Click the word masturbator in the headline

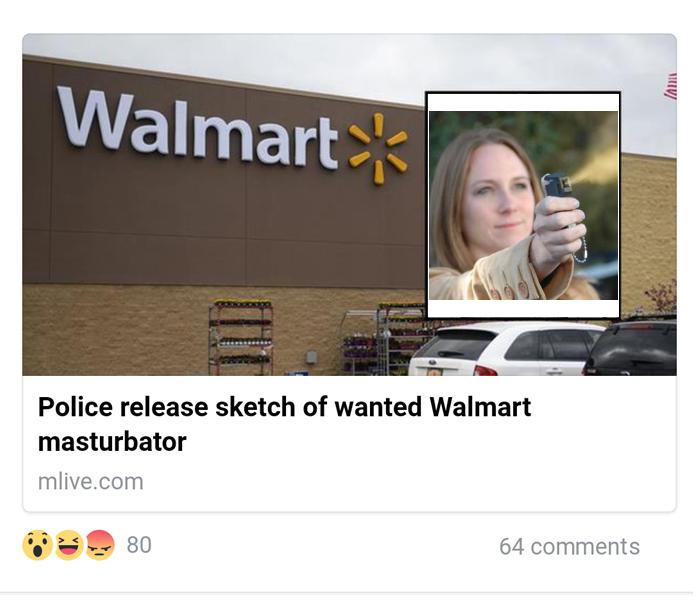(x=112, y=442)
